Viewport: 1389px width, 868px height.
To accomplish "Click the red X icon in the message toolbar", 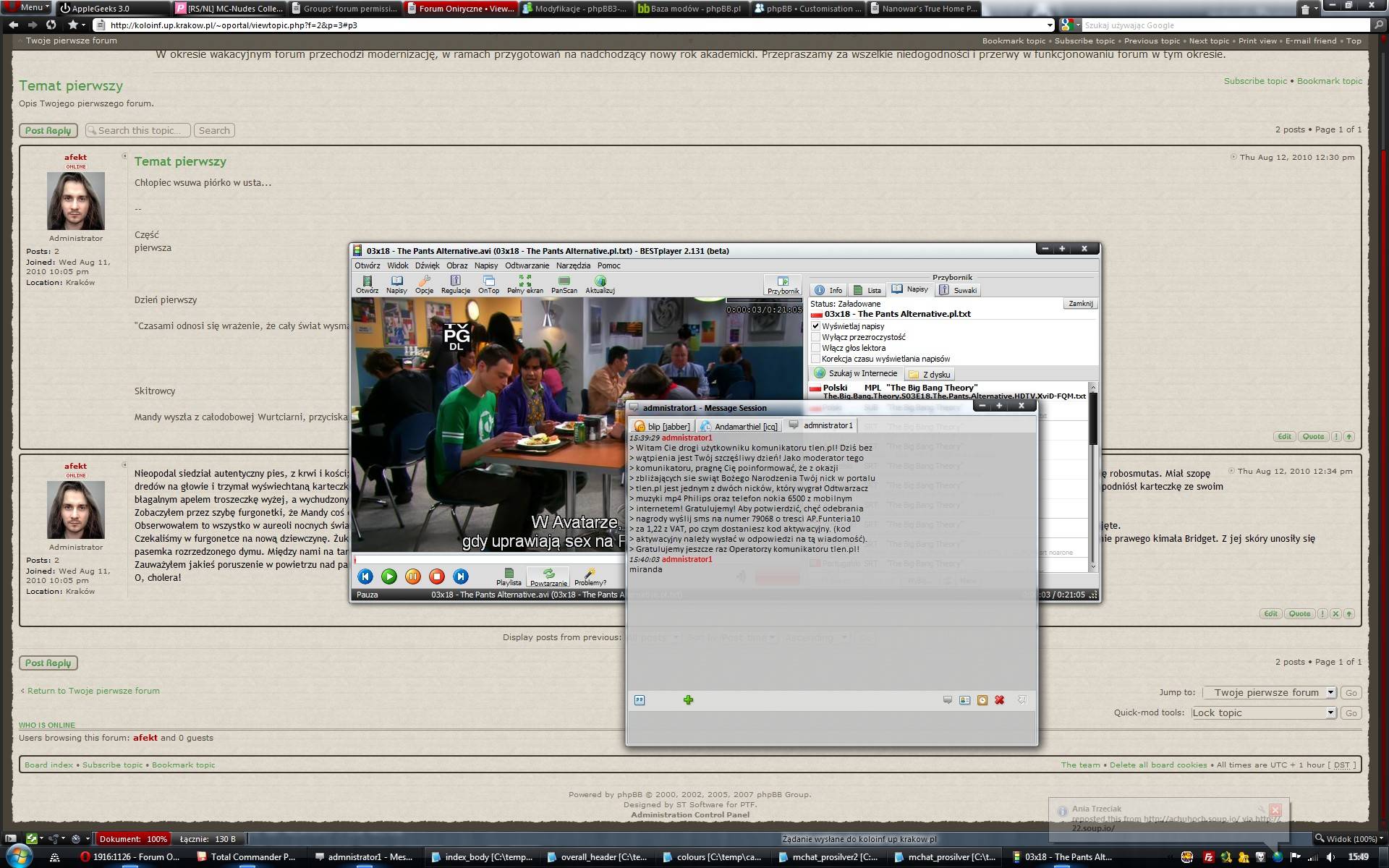I will [x=1000, y=700].
